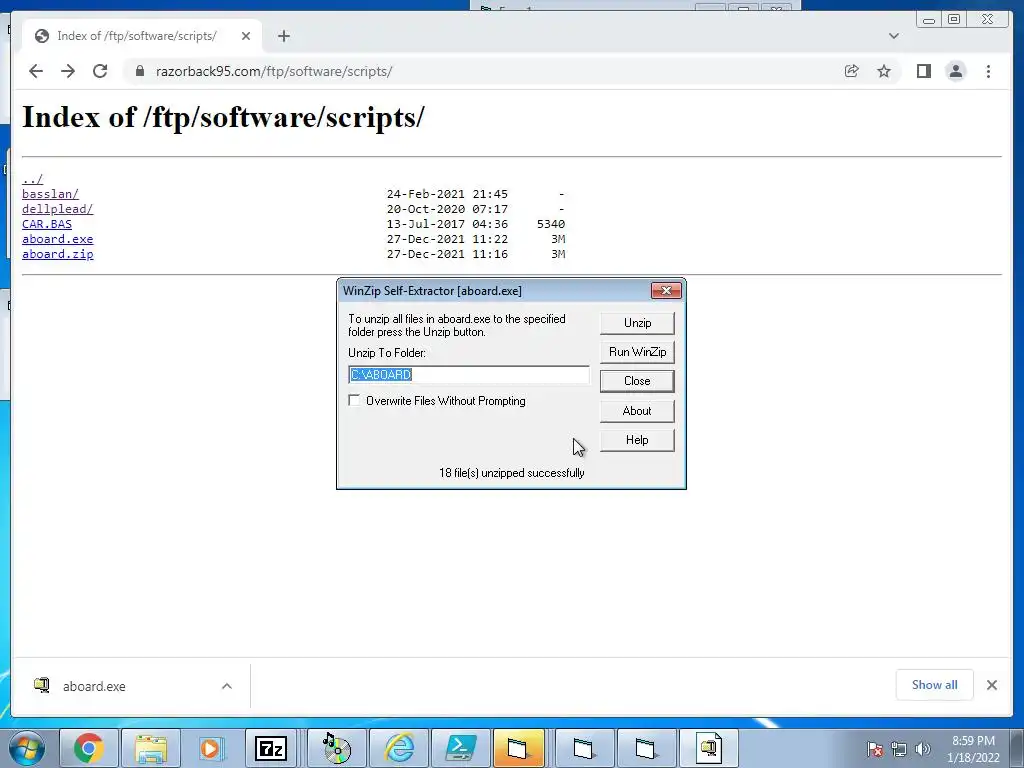This screenshot has width=1024, height=768.
Task: Click the network tray icon
Action: tap(899, 749)
